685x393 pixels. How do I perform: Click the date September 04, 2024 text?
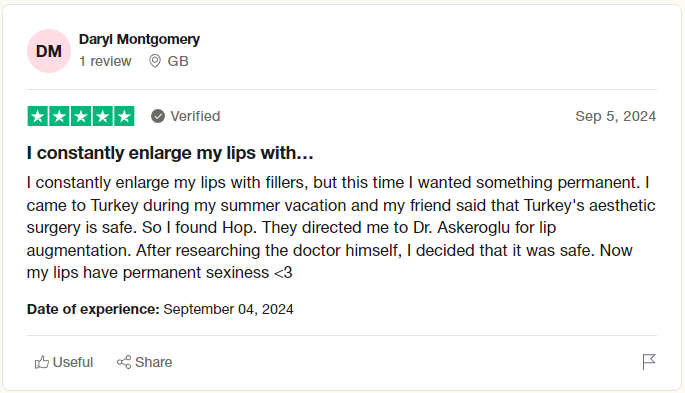click(228, 309)
